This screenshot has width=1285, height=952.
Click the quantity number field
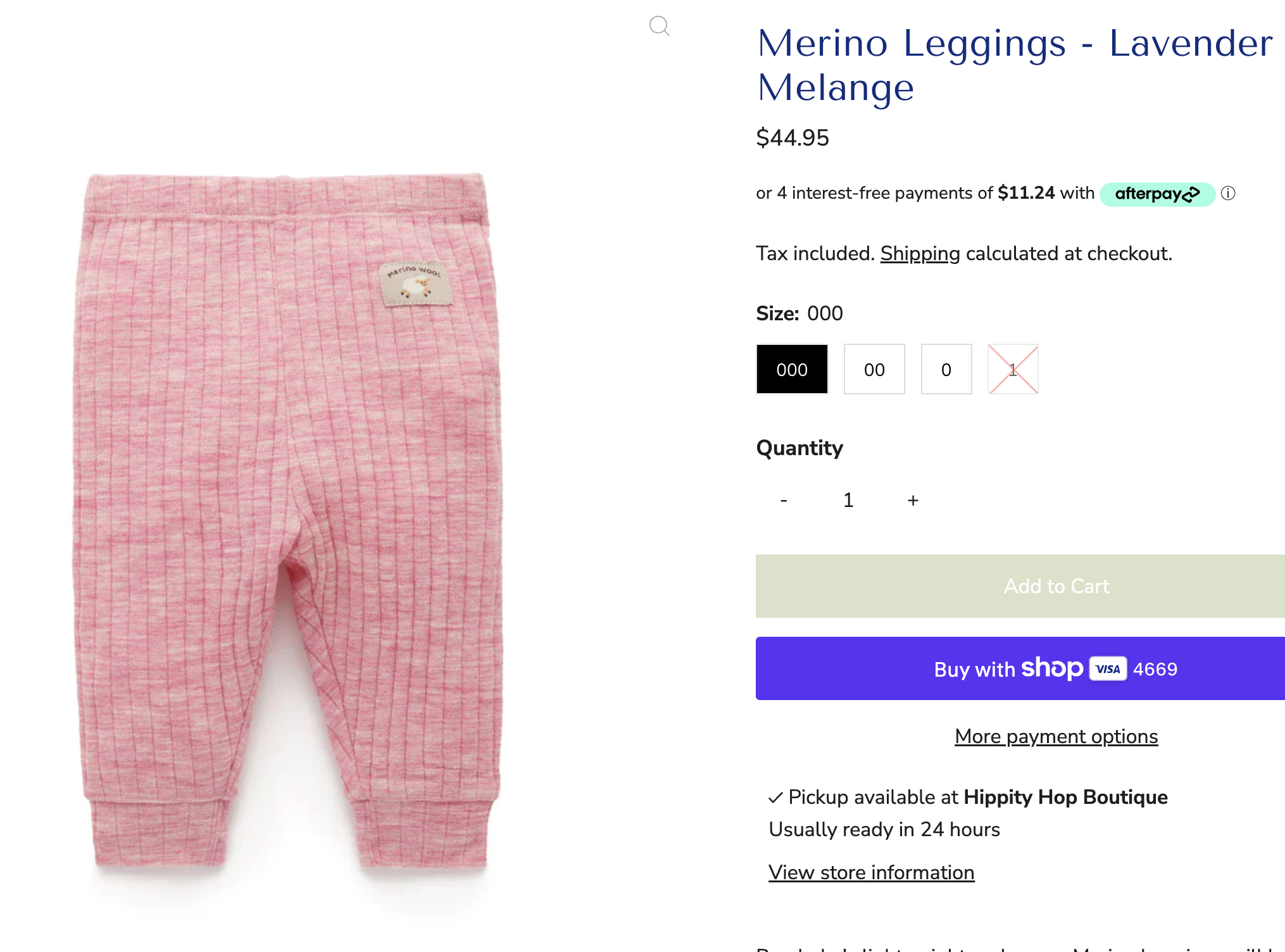848,501
